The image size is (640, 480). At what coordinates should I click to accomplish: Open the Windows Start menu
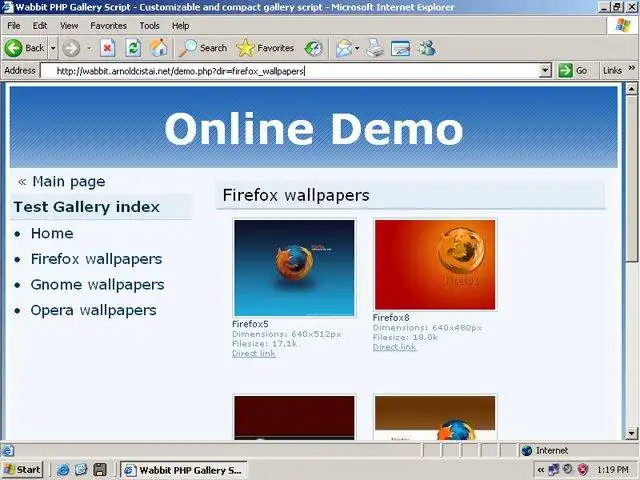tap(22, 470)
